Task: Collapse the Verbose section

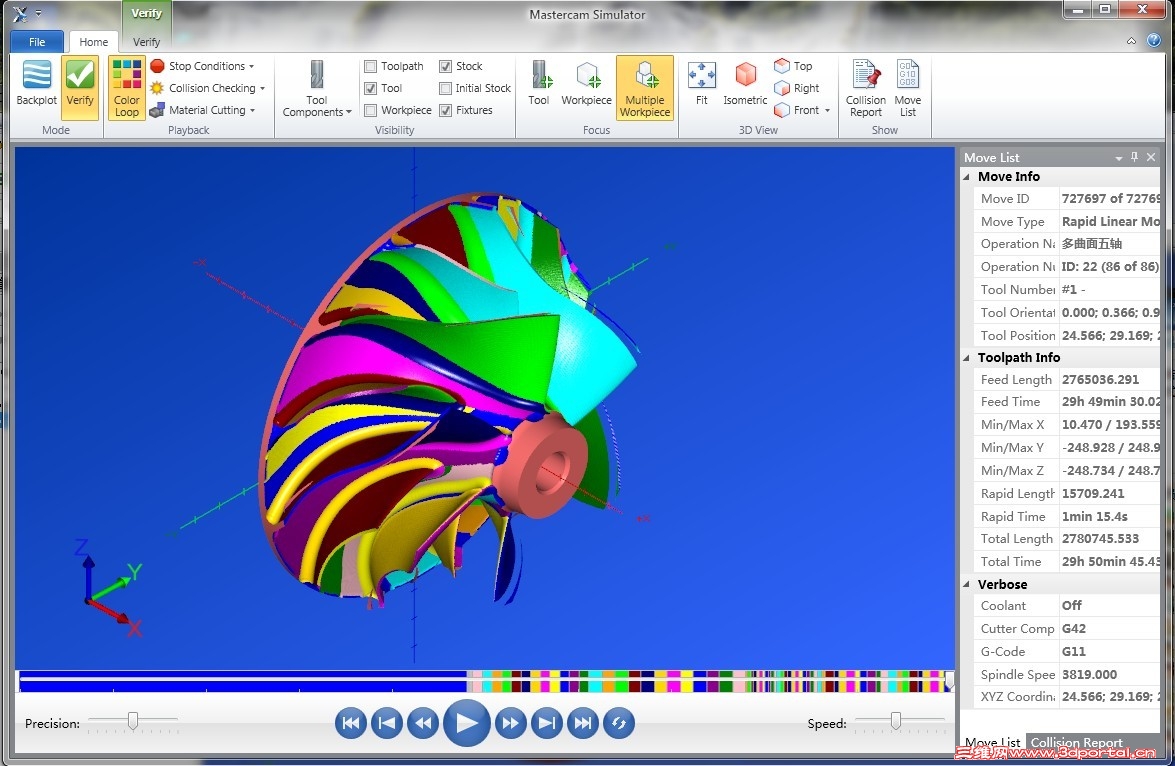Action: click(967, 585)
